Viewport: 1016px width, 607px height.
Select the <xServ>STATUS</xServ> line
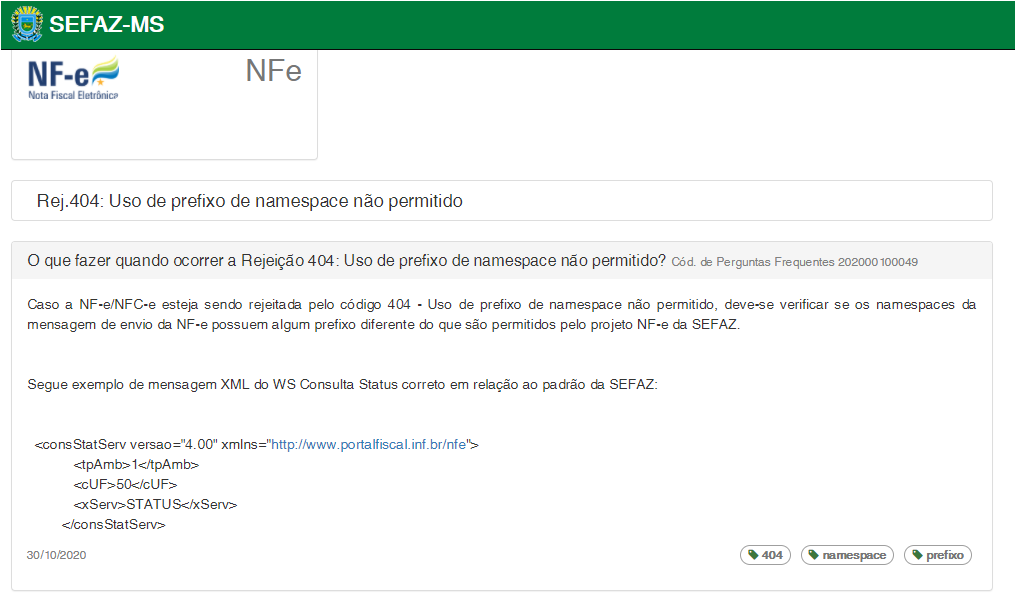tap(156, 504)
